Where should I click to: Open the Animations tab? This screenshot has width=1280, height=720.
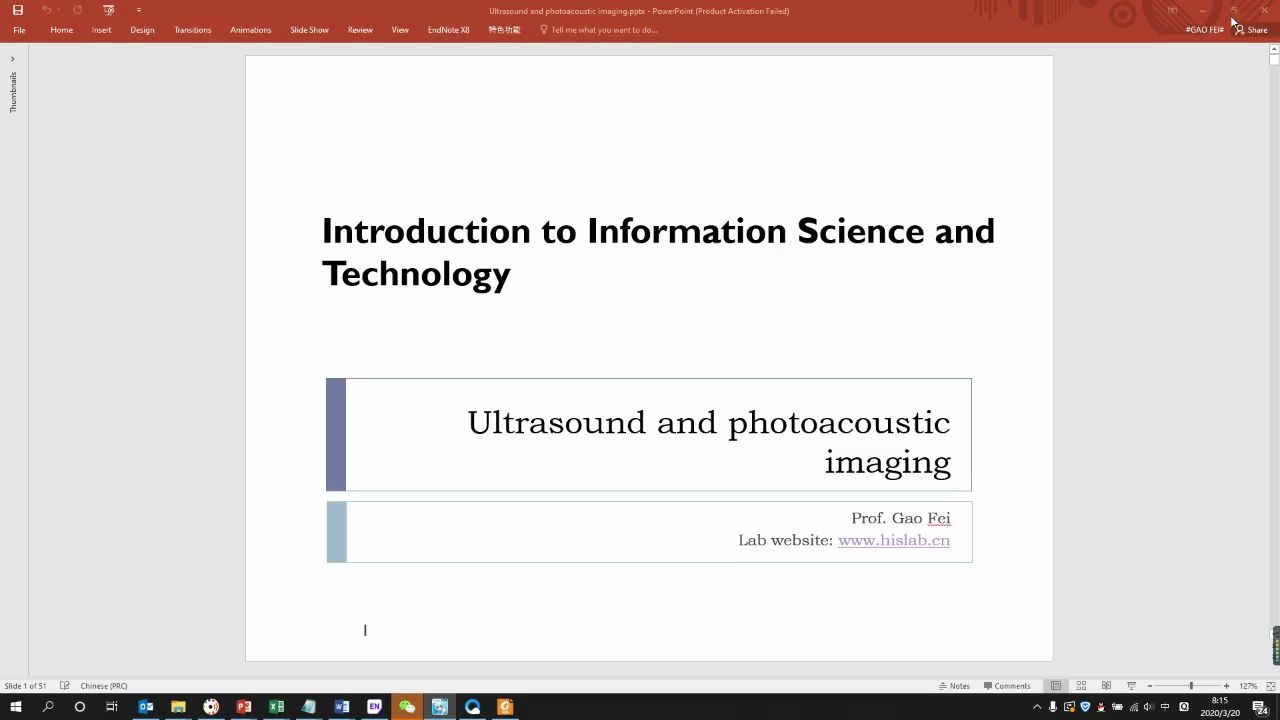click(250, 30)
